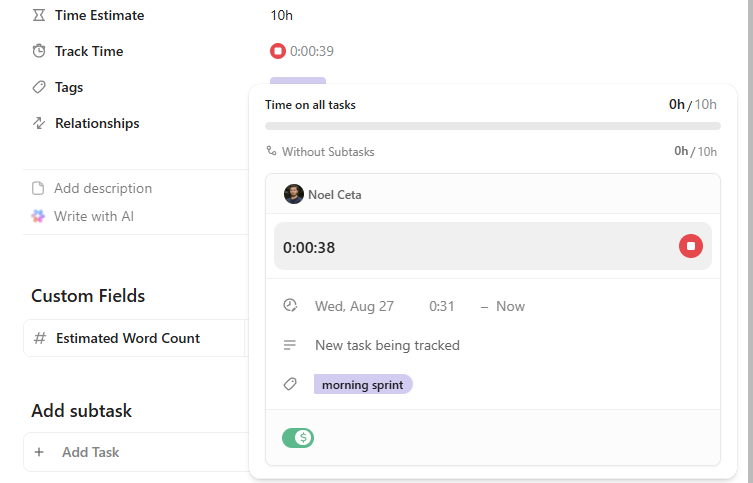
Task: Click the 0:00:39 tracked time value
Action: (312, 51)
